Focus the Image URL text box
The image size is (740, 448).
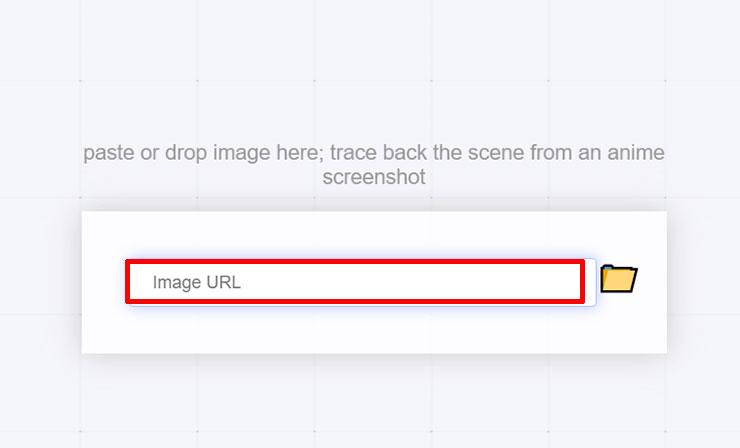(355, 282)
